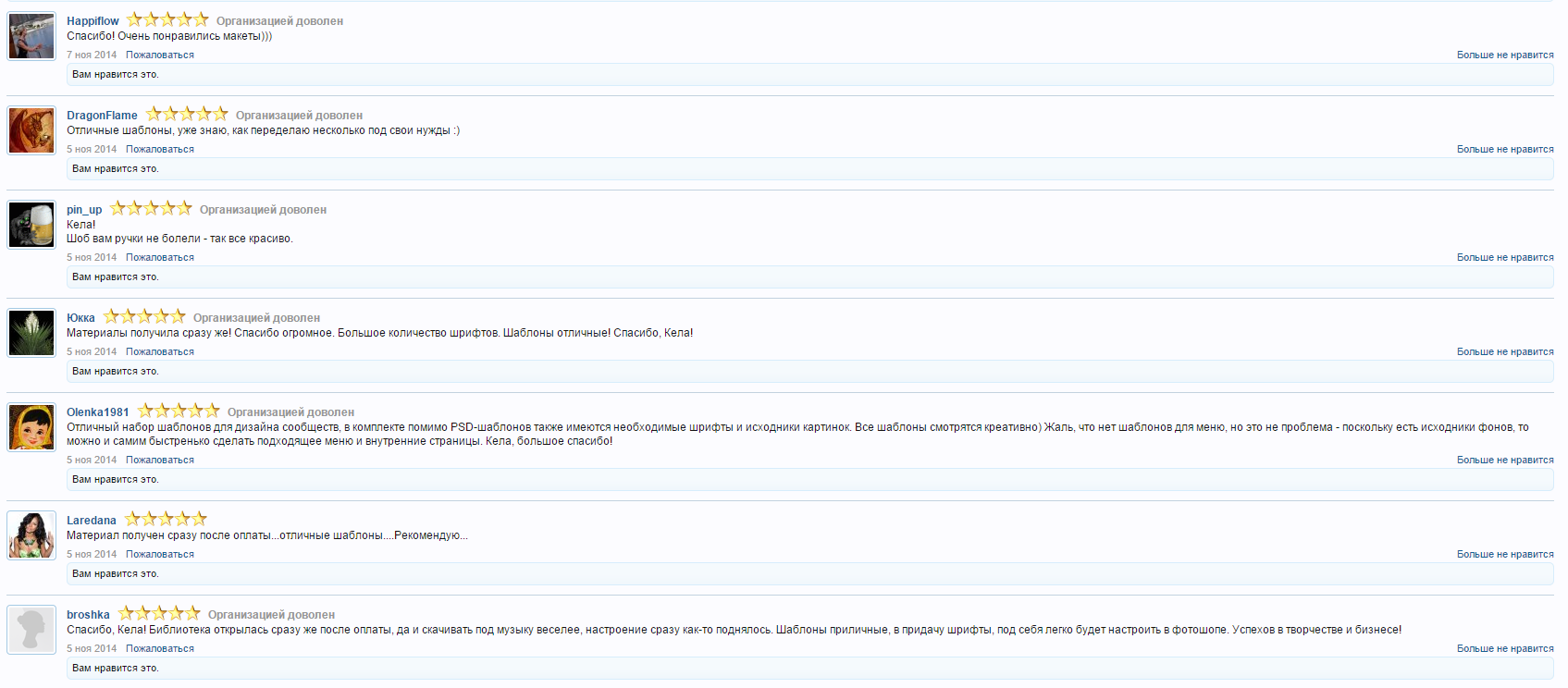Unlike broshka's review via Больше не нравится

[x=1505, y=649]
